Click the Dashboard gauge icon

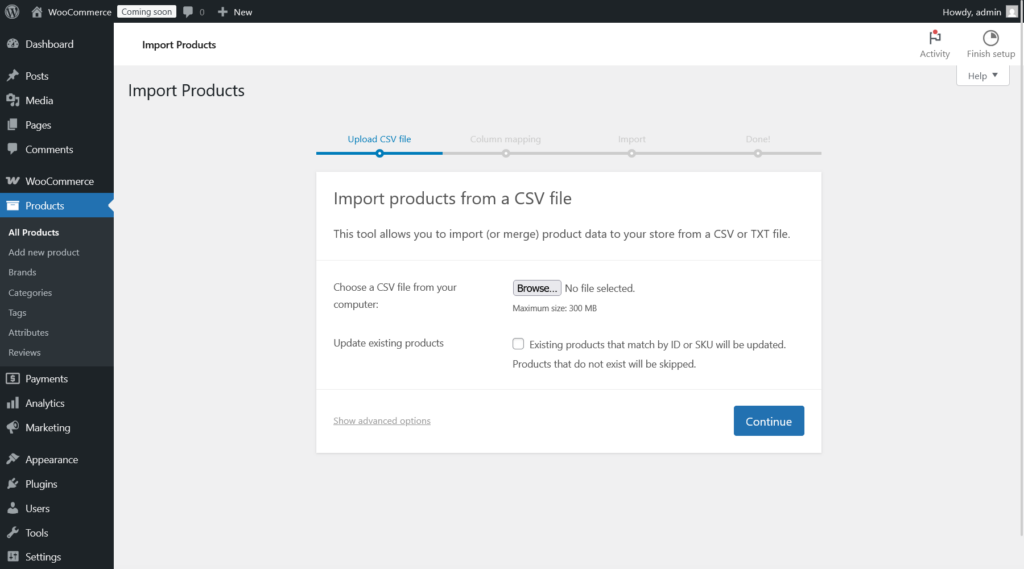tap(12, 44)
